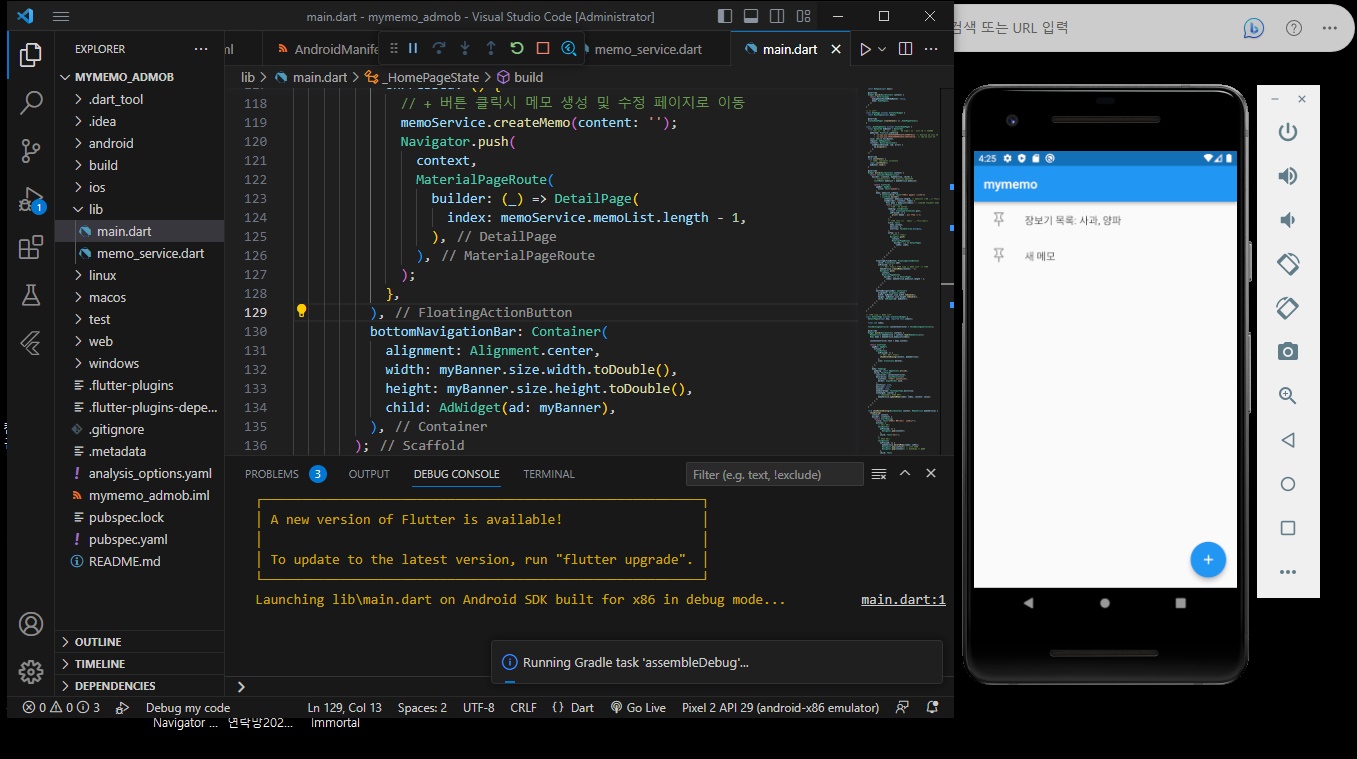Screen dimensions: 1357x759
Task: Rotate emulator left
Action: tap(1288, 264)
